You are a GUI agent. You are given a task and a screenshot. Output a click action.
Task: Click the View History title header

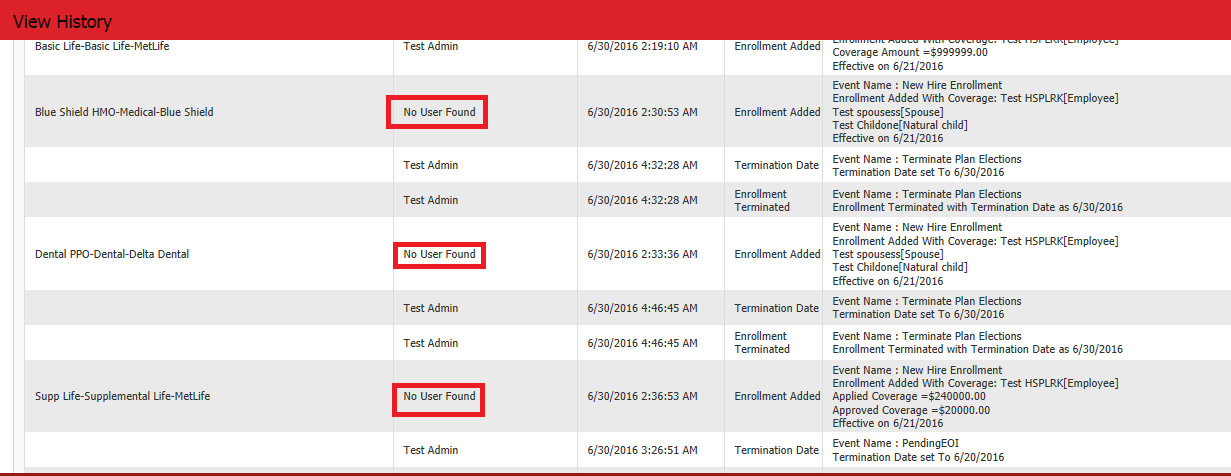tap(62, 22)
